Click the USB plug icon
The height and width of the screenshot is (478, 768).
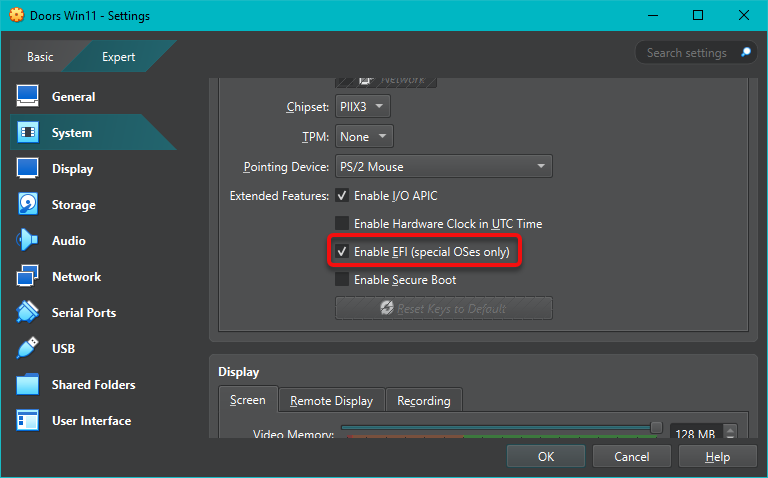point(28,349)
